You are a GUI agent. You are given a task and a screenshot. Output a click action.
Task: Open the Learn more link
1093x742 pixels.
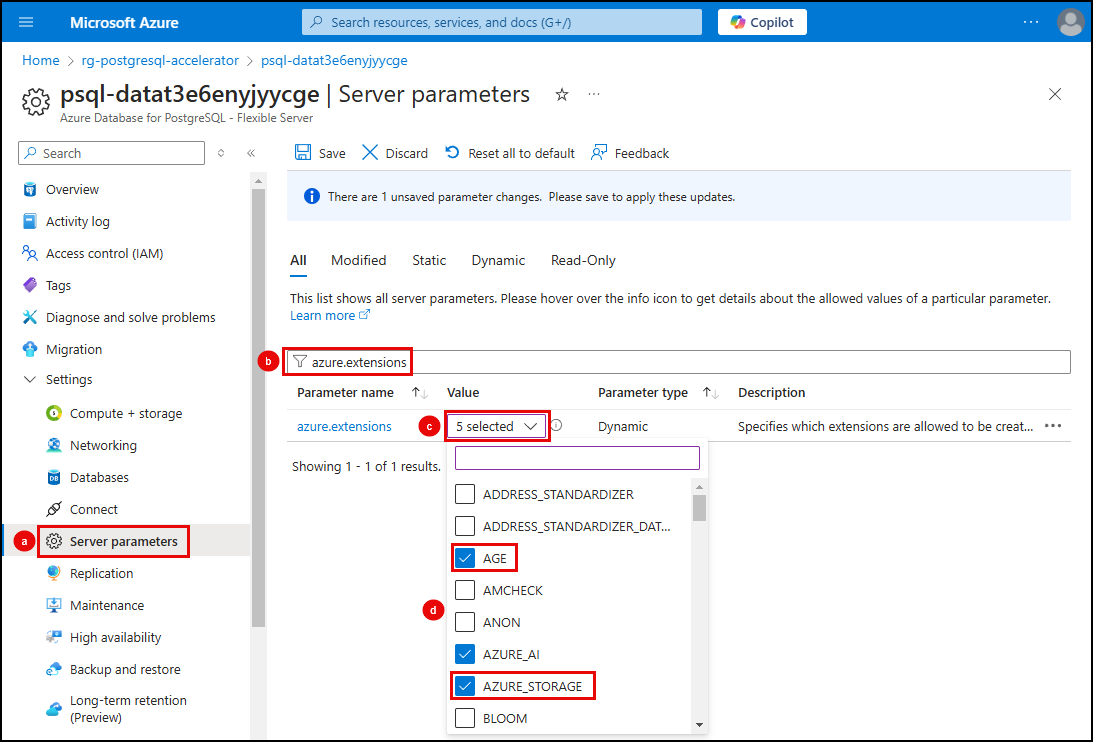pyautogui.click(x=330, y=315)
